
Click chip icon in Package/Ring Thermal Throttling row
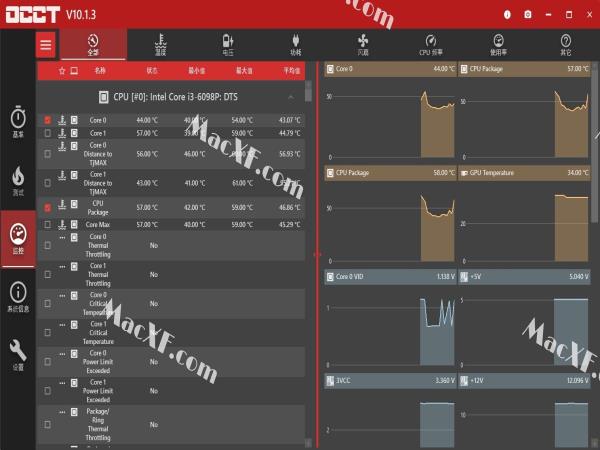[x=74, y=412]
